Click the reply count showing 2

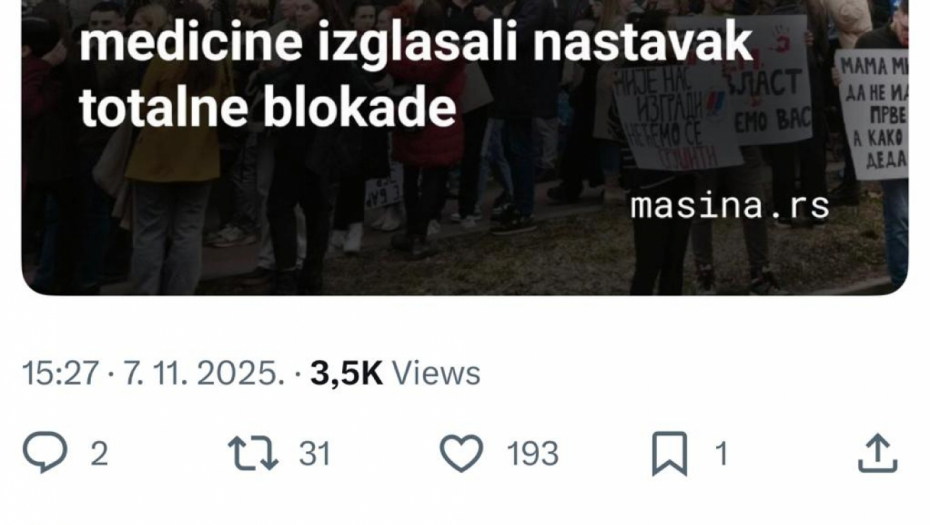pos(99,454)
